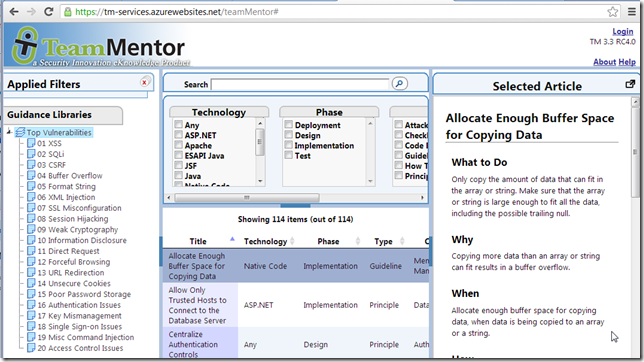This screenshot has height=362, width=644.
Task: Click the browser back arrow
Action: (x=14, y=12)
